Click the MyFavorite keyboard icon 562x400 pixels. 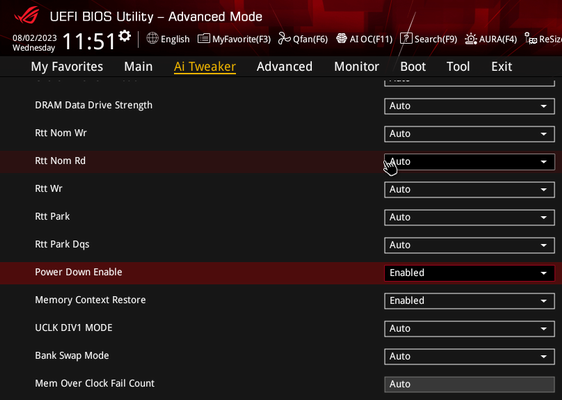(x=204, y=38)
